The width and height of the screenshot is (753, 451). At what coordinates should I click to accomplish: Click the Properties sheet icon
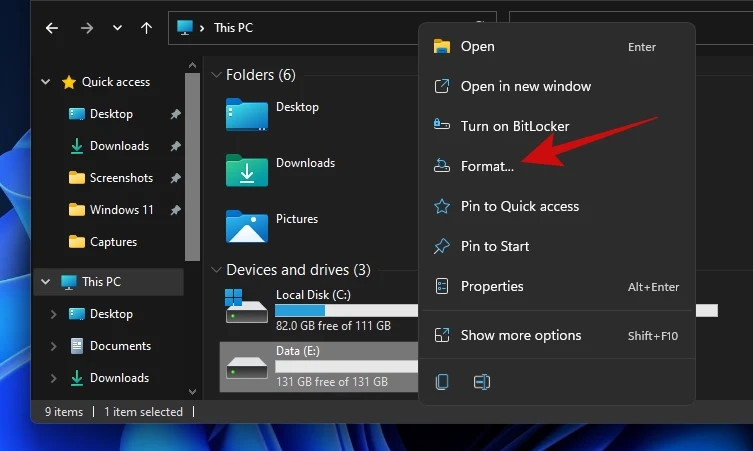click(442, 286)
